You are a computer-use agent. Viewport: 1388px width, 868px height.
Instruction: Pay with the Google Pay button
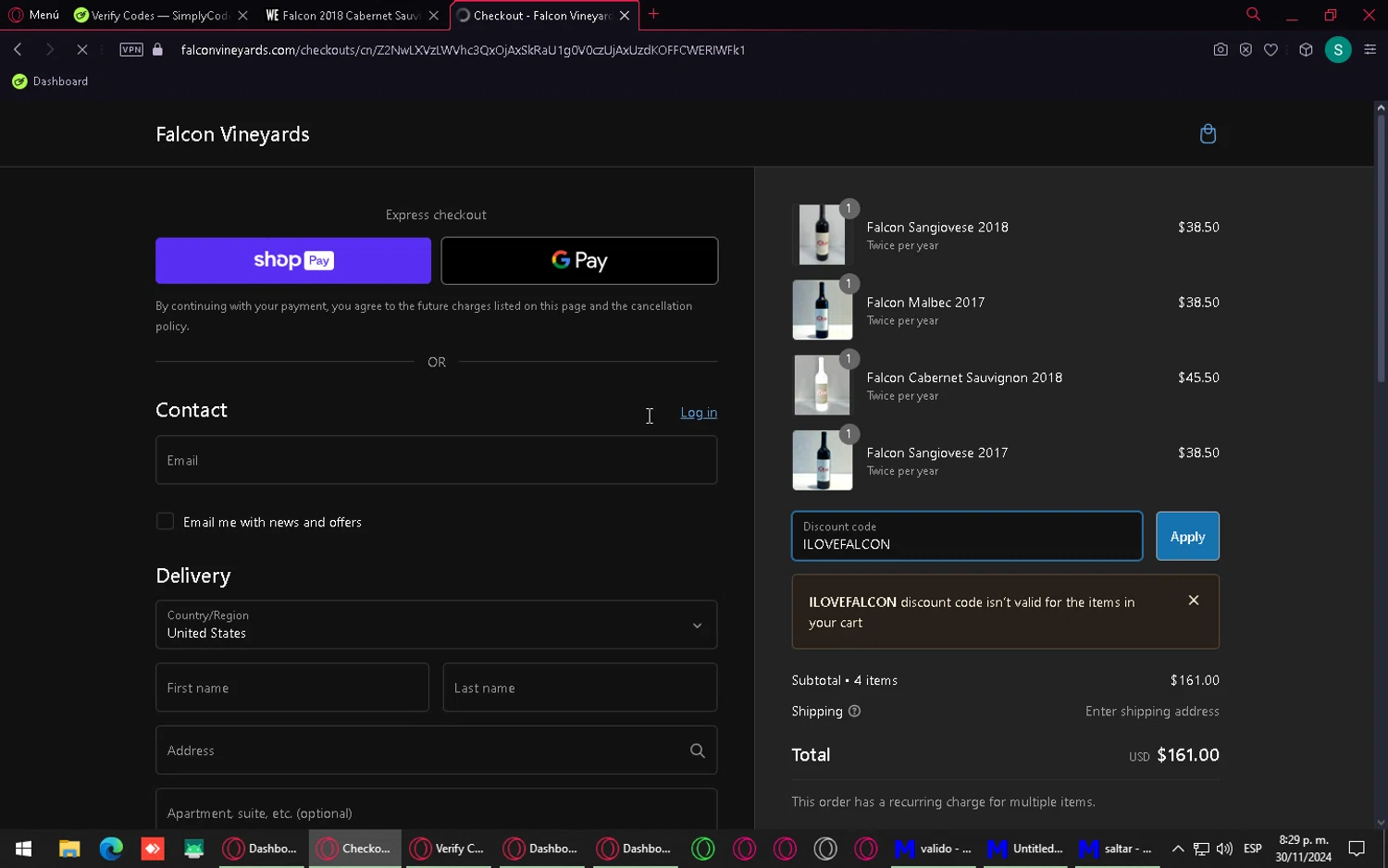tap(579, 261)
